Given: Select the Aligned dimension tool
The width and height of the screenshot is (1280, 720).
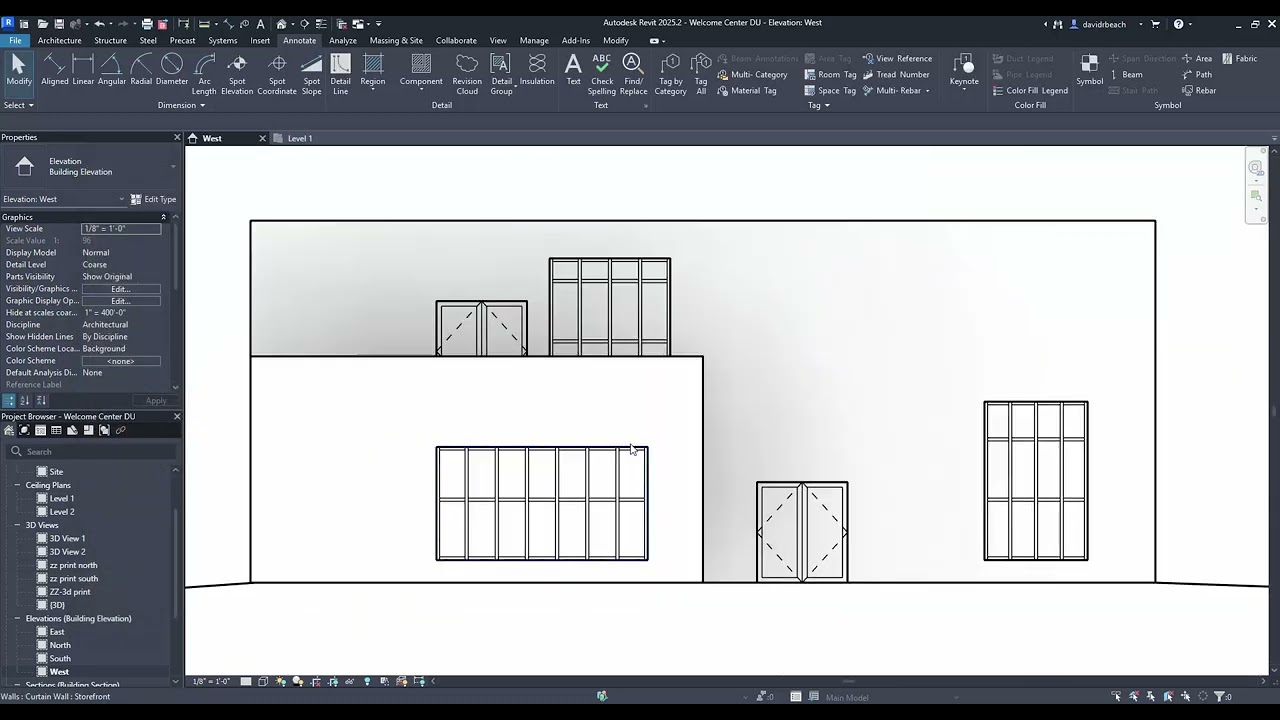Looking at the screenshot, I should pyautogui.click(x=55, y=70).
